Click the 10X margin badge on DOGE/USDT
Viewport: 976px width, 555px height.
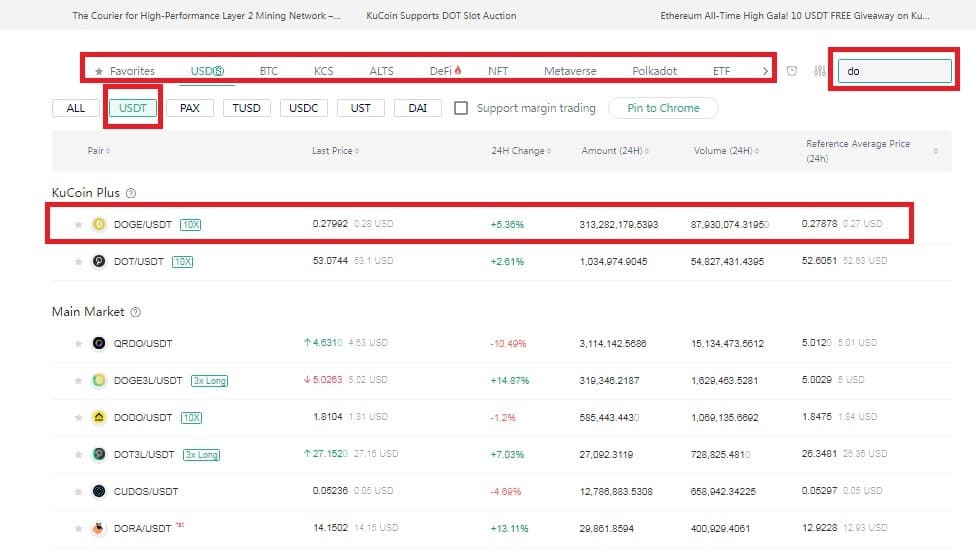pos(190,225)
